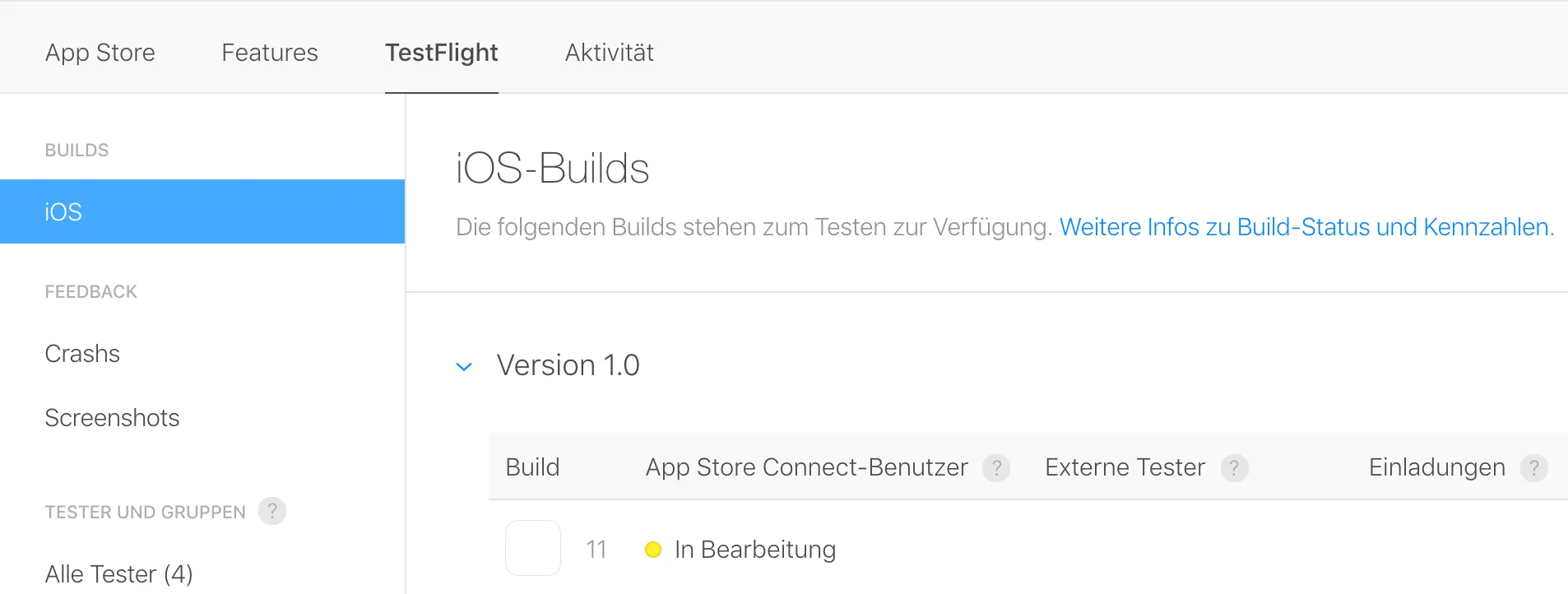Select iOS under Builds sidebar
Viewport: 1568px width, 594px height.
(x=202, y=211)
